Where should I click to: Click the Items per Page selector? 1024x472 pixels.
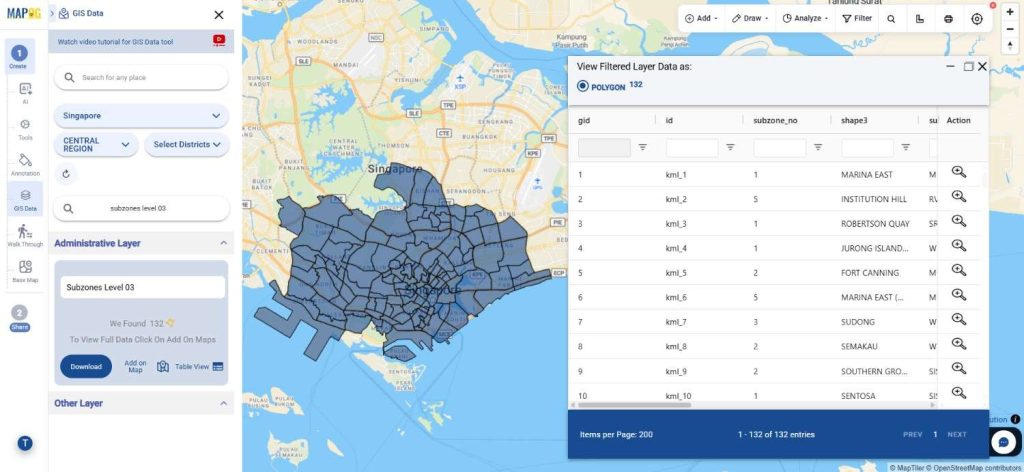(616, 435)
